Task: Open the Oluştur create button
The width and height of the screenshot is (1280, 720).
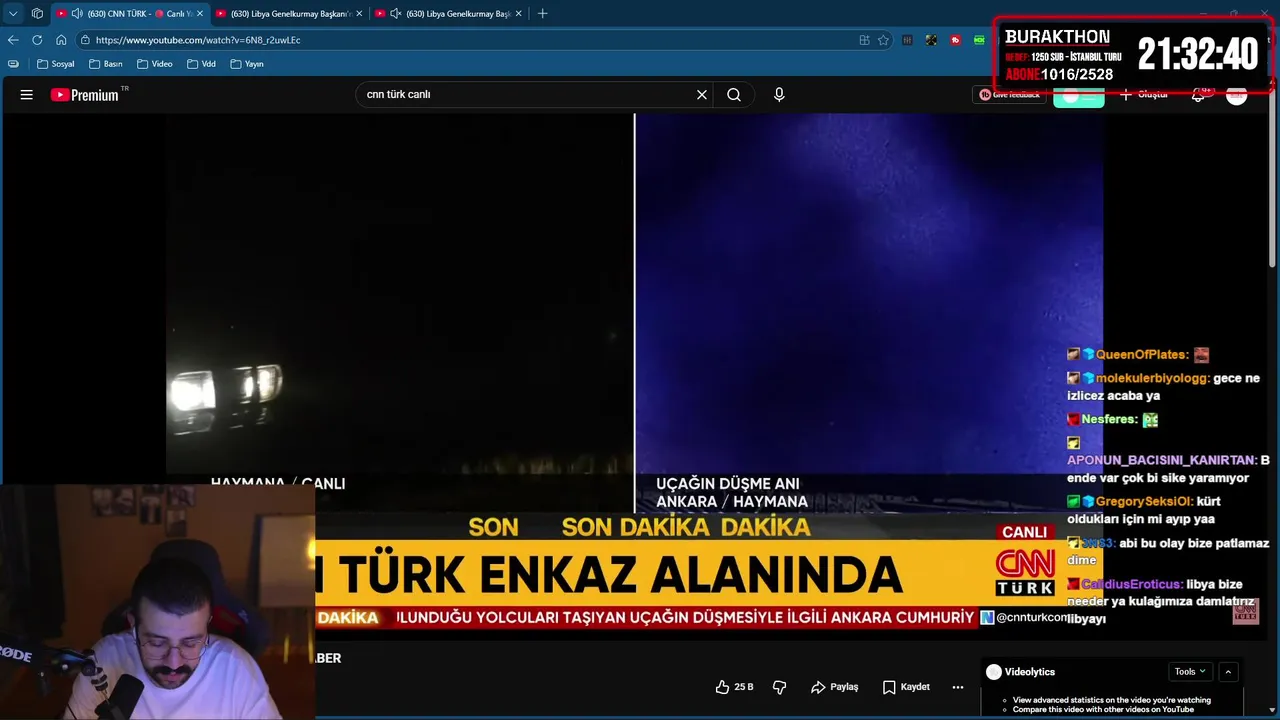Action: tap(1144, 95)
